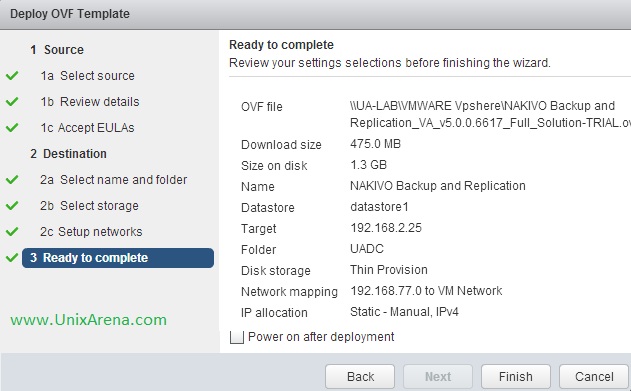Viewport: 631px width, 391px height.
Task: Open step 1b Review details
Action: [90, 102]
